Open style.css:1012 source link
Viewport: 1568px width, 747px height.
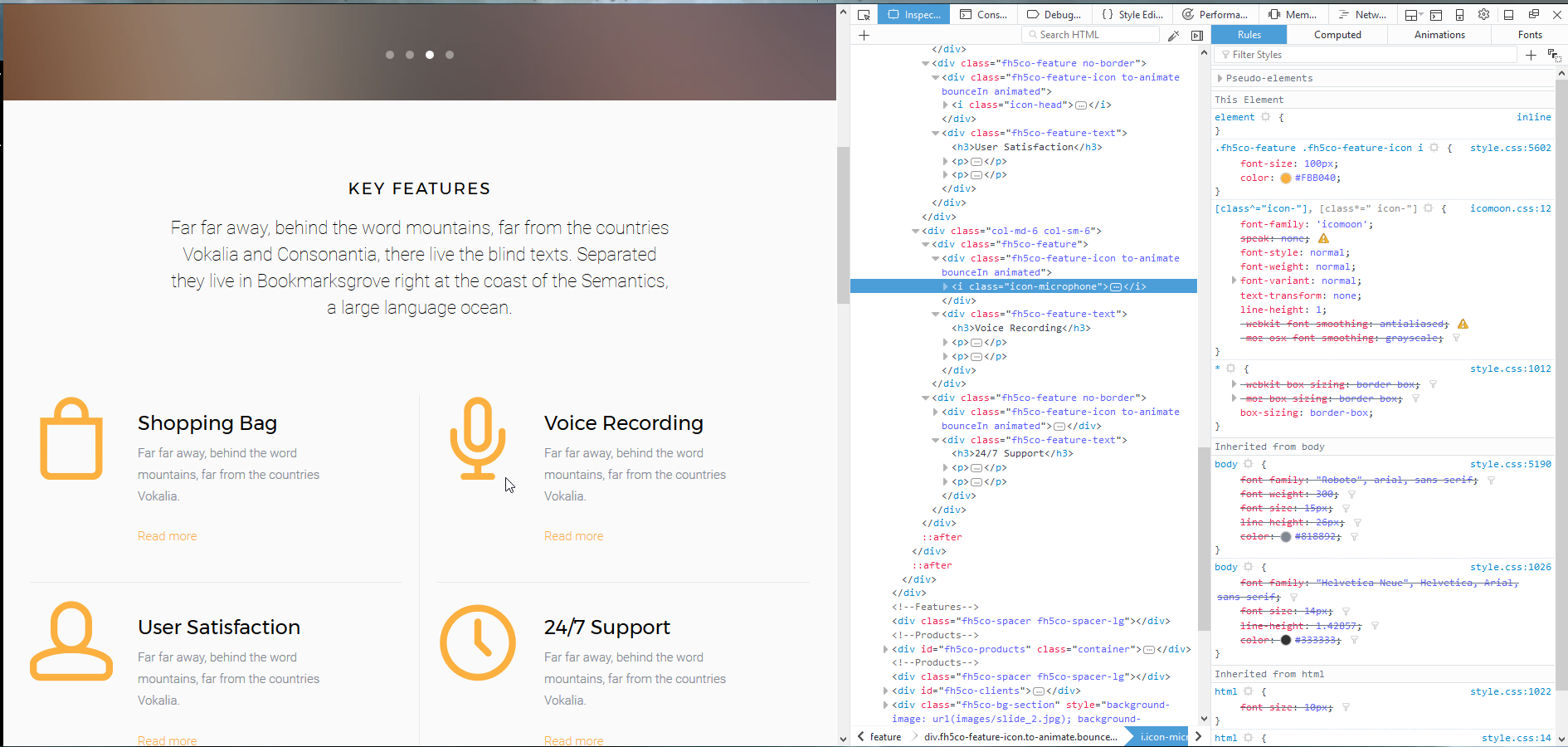pos(1510,369)
